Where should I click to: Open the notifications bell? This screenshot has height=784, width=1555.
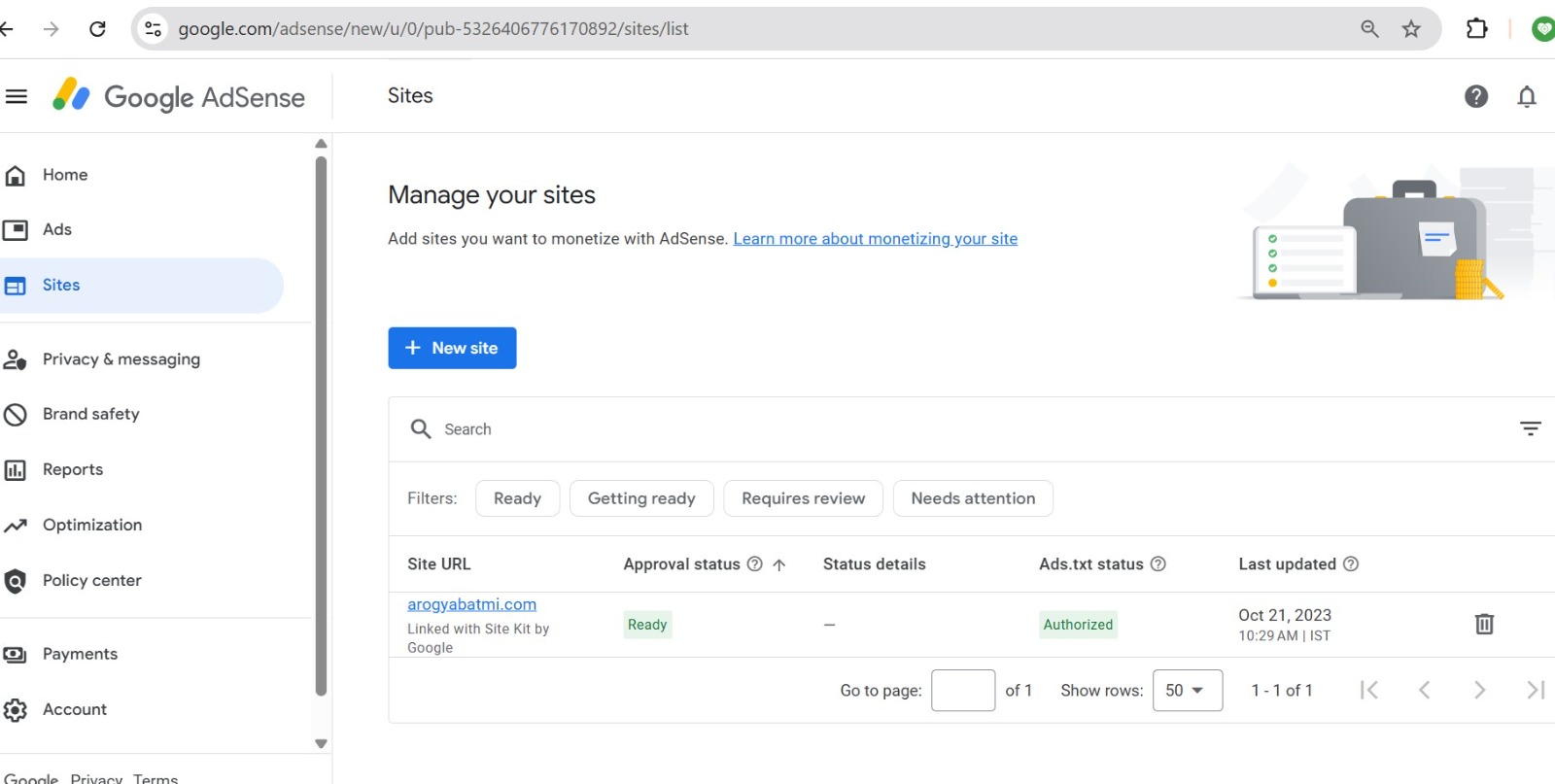[1527, 96]
